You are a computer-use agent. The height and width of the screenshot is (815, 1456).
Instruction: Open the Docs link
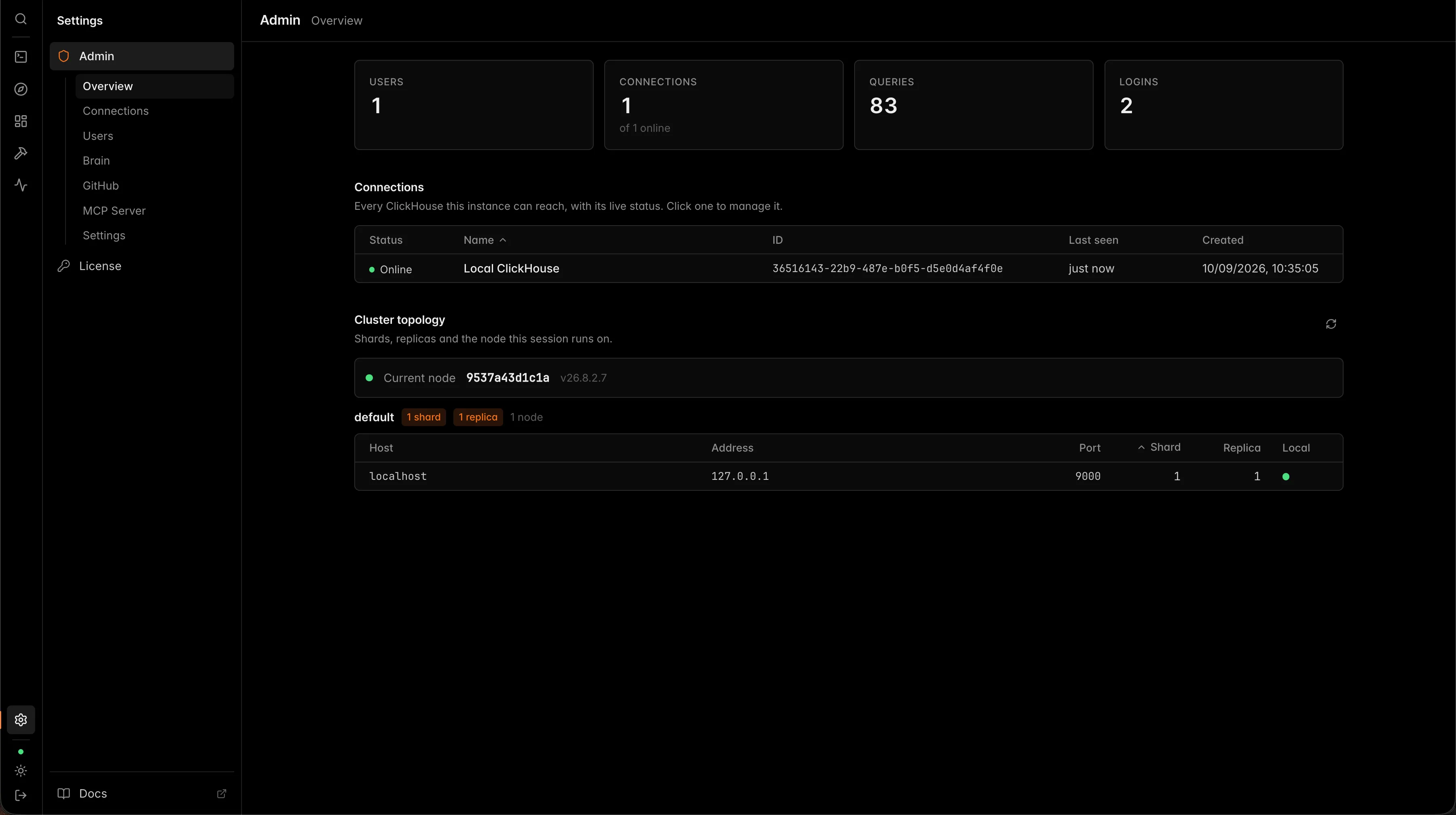[x=142, y=794]
